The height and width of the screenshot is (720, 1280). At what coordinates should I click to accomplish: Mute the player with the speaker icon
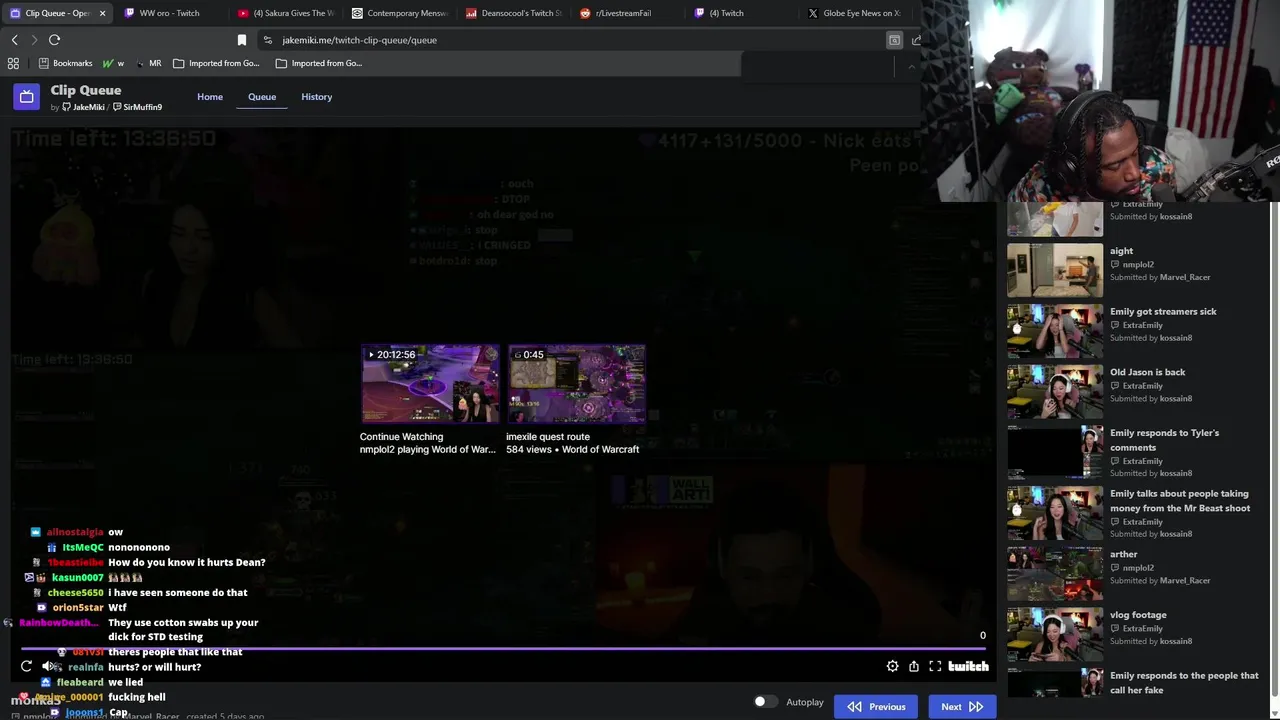click(48, 666)
